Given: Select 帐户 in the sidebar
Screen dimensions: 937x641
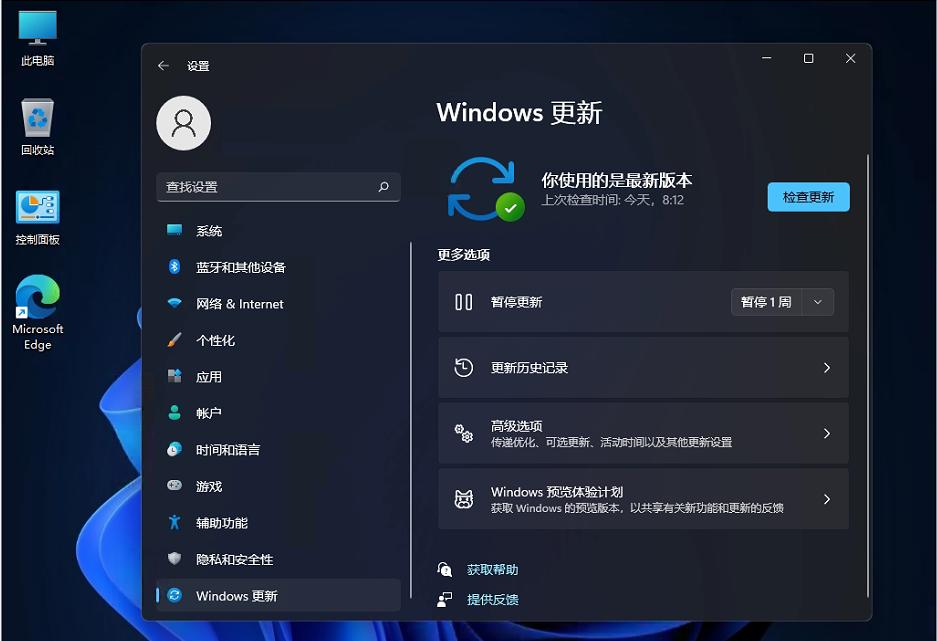Looking at the screenshot, I should [278, 413].
